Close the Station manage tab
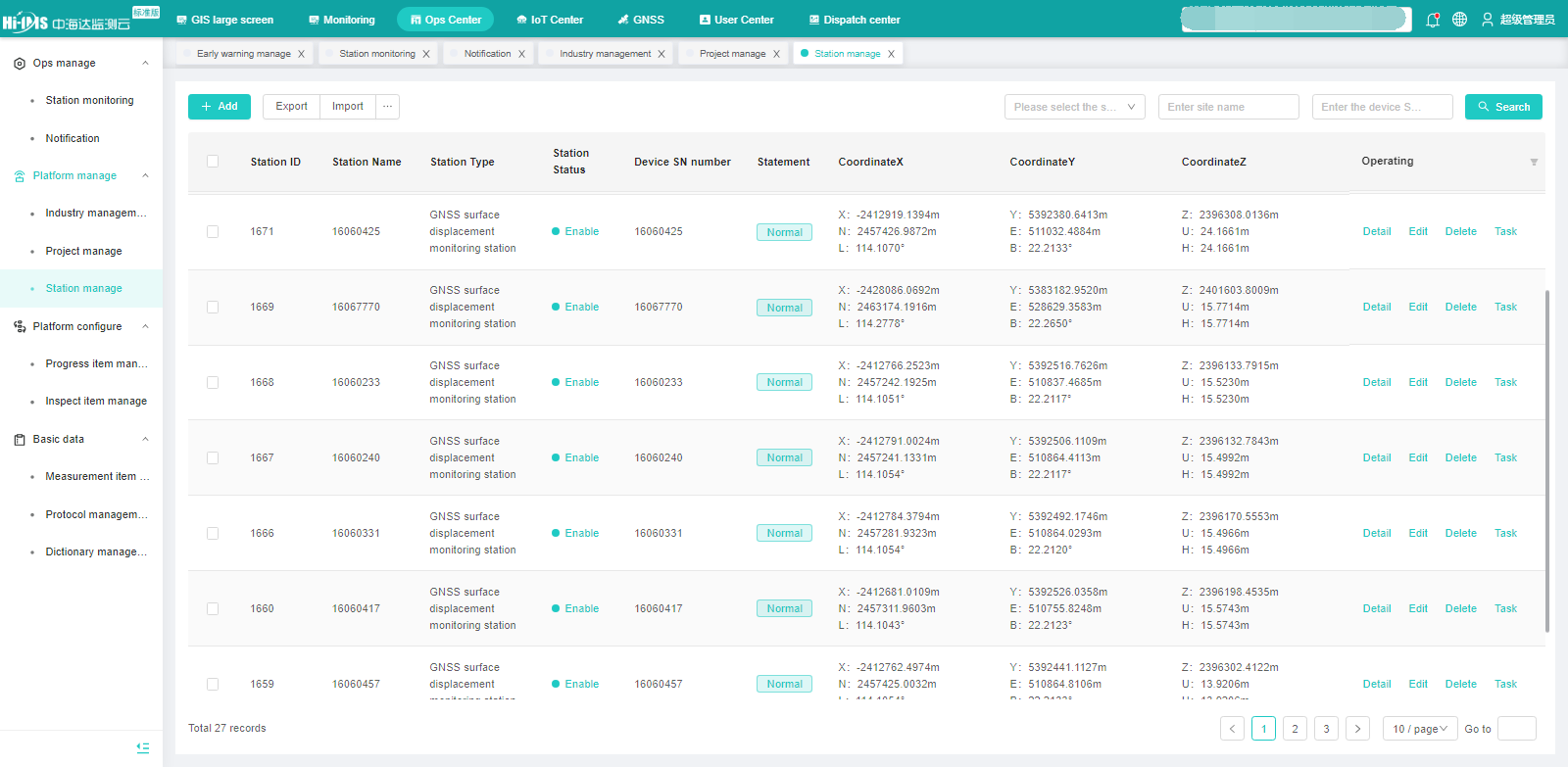This screenshot has height=767, width=1568. (891, 54)
